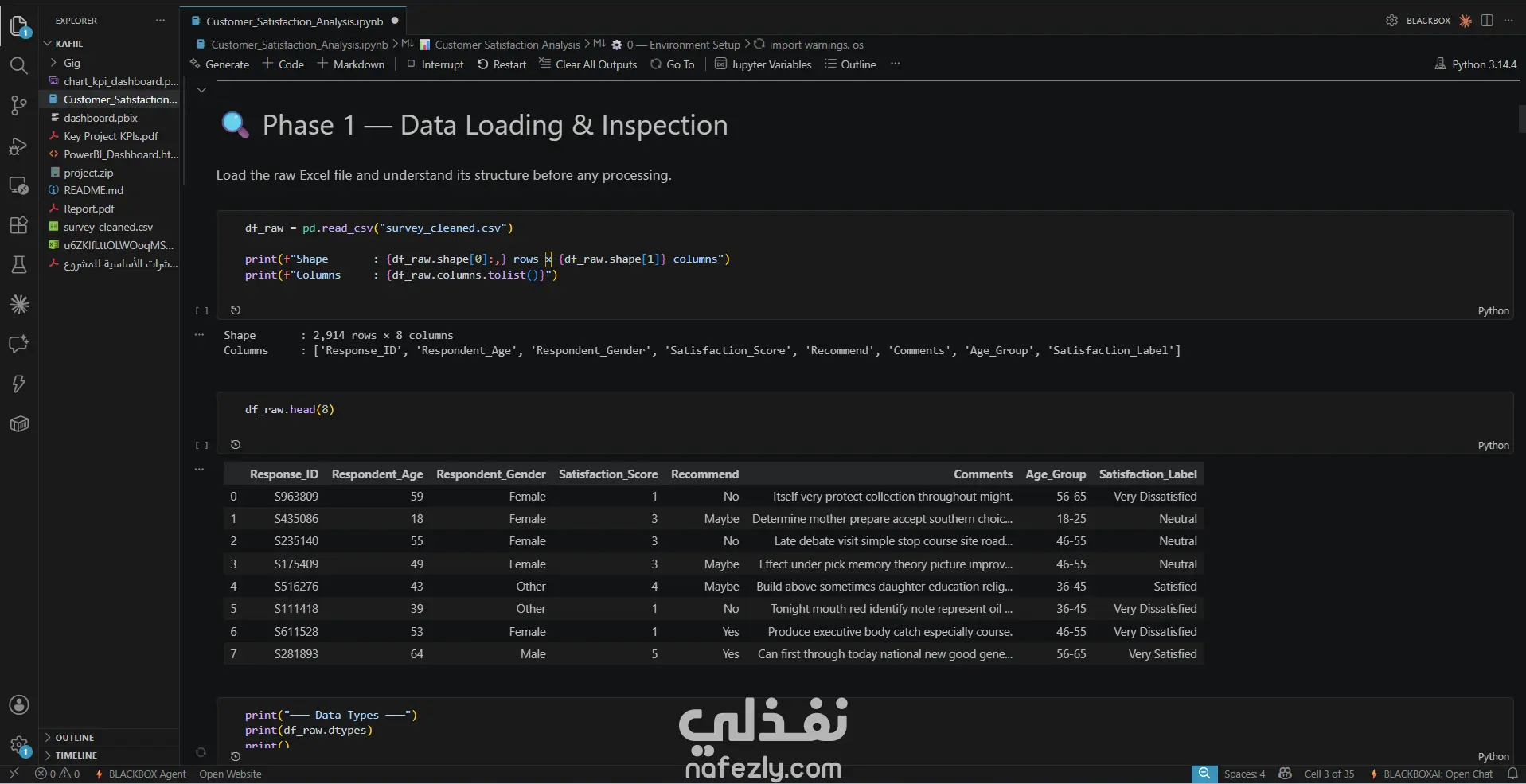This screenshot has height=784, width=1526.
Task: Open notebook Outline
Action: 850,64
